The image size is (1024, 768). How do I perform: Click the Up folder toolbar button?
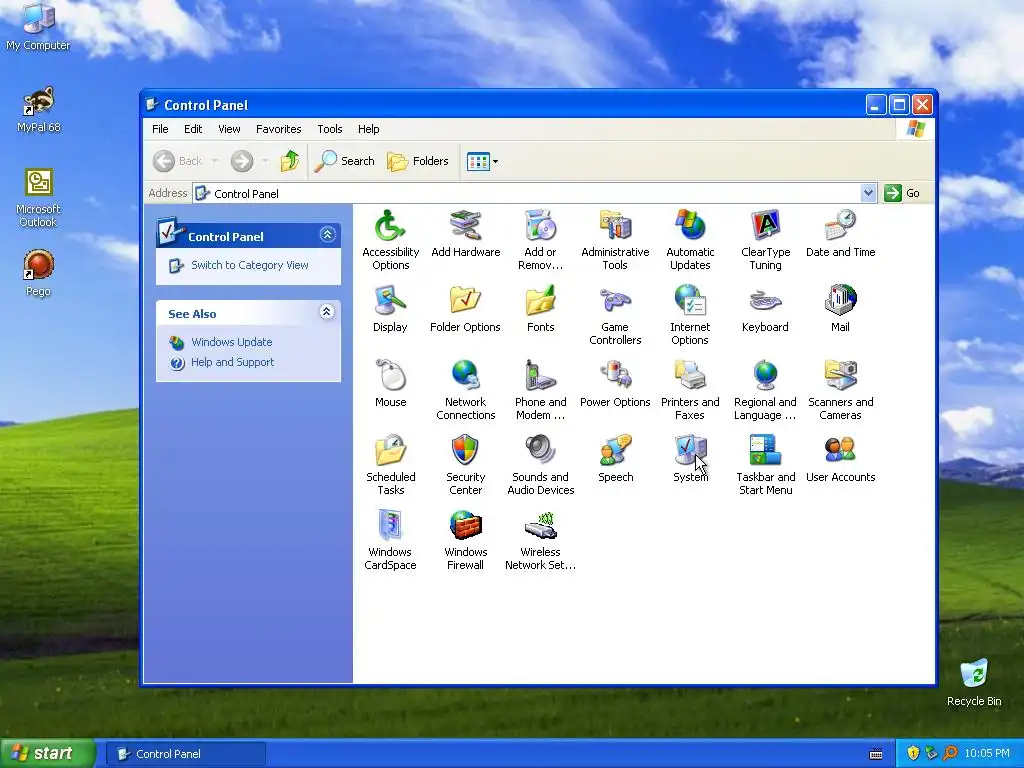tap(290, 161)
